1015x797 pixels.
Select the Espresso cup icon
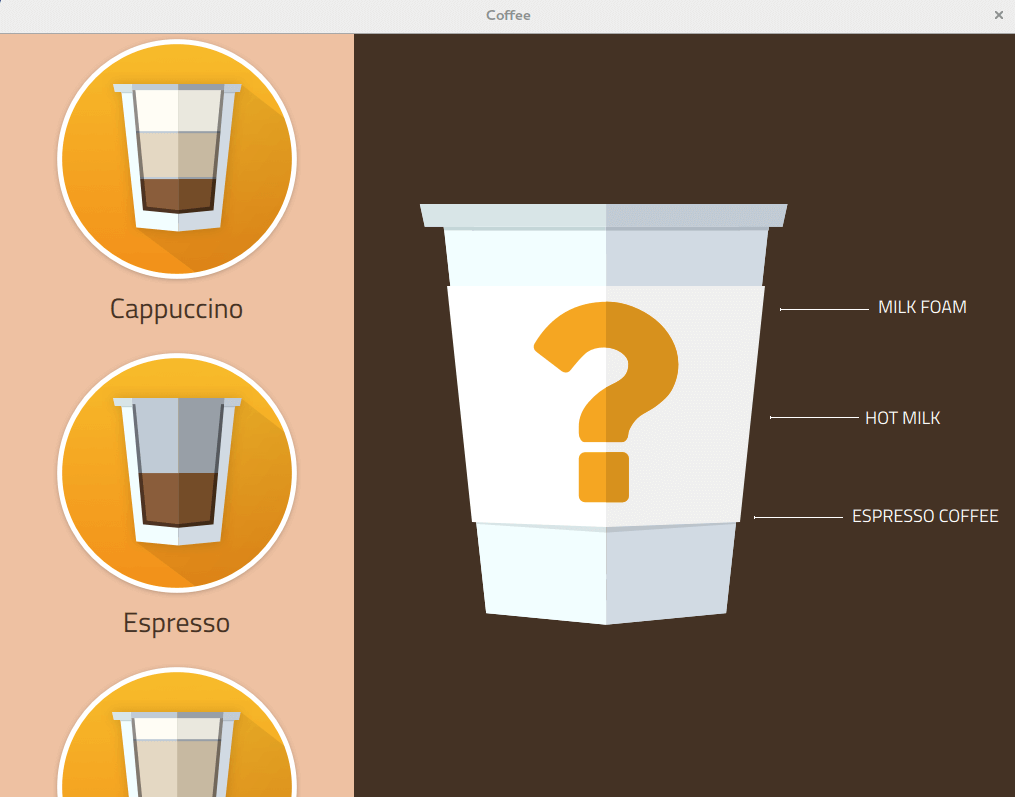[x=177, y=472]
